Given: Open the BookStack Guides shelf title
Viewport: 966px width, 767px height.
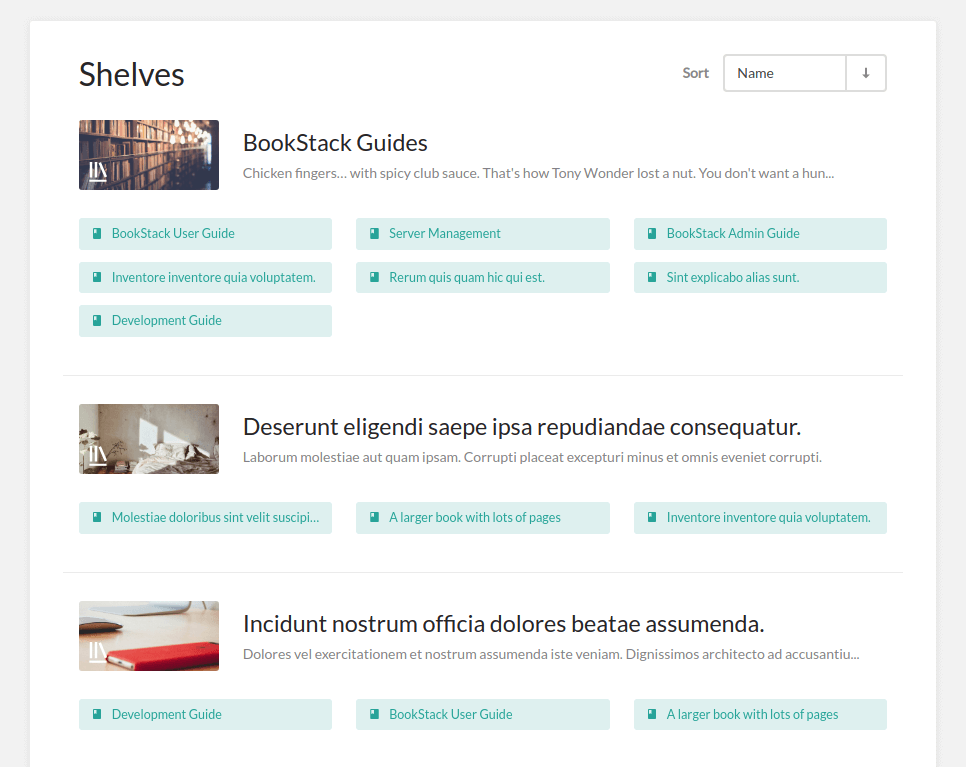Looking at the screenshot, I should (335, 143).
